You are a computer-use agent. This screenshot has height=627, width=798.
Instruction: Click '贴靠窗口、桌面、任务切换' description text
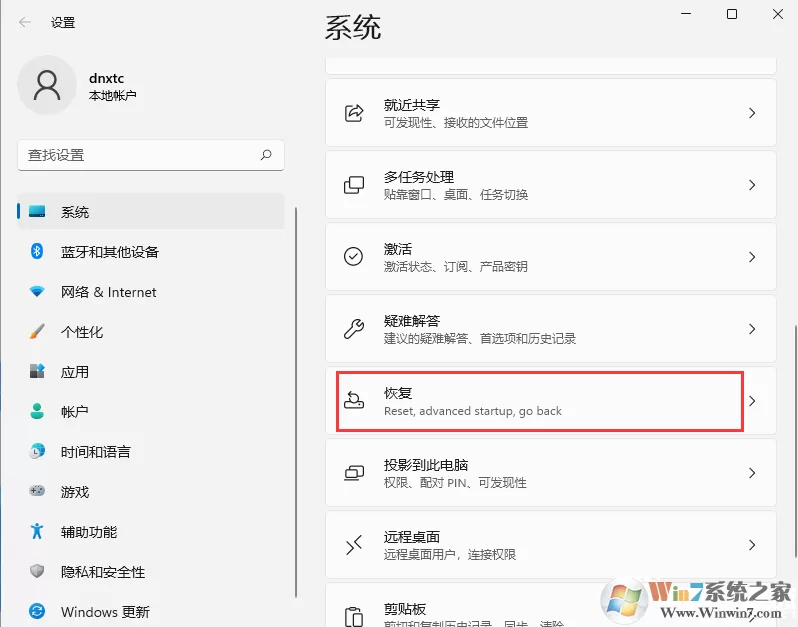(x=456, y=194)
